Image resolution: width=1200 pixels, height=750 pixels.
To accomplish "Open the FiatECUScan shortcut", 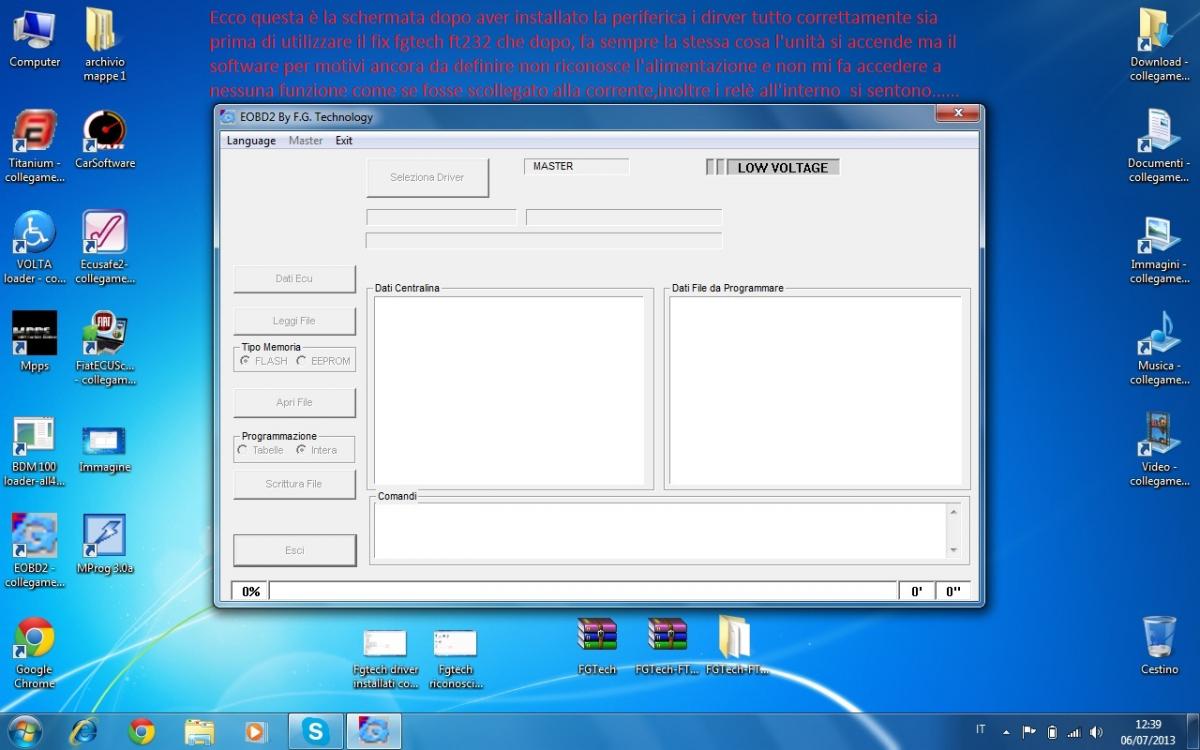I will pos(104,348).
